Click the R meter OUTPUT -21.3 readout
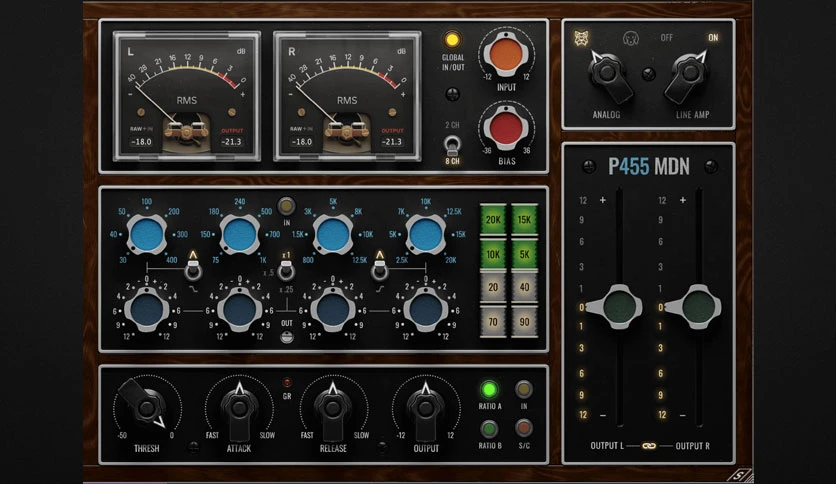 click(x=392, y=142)
